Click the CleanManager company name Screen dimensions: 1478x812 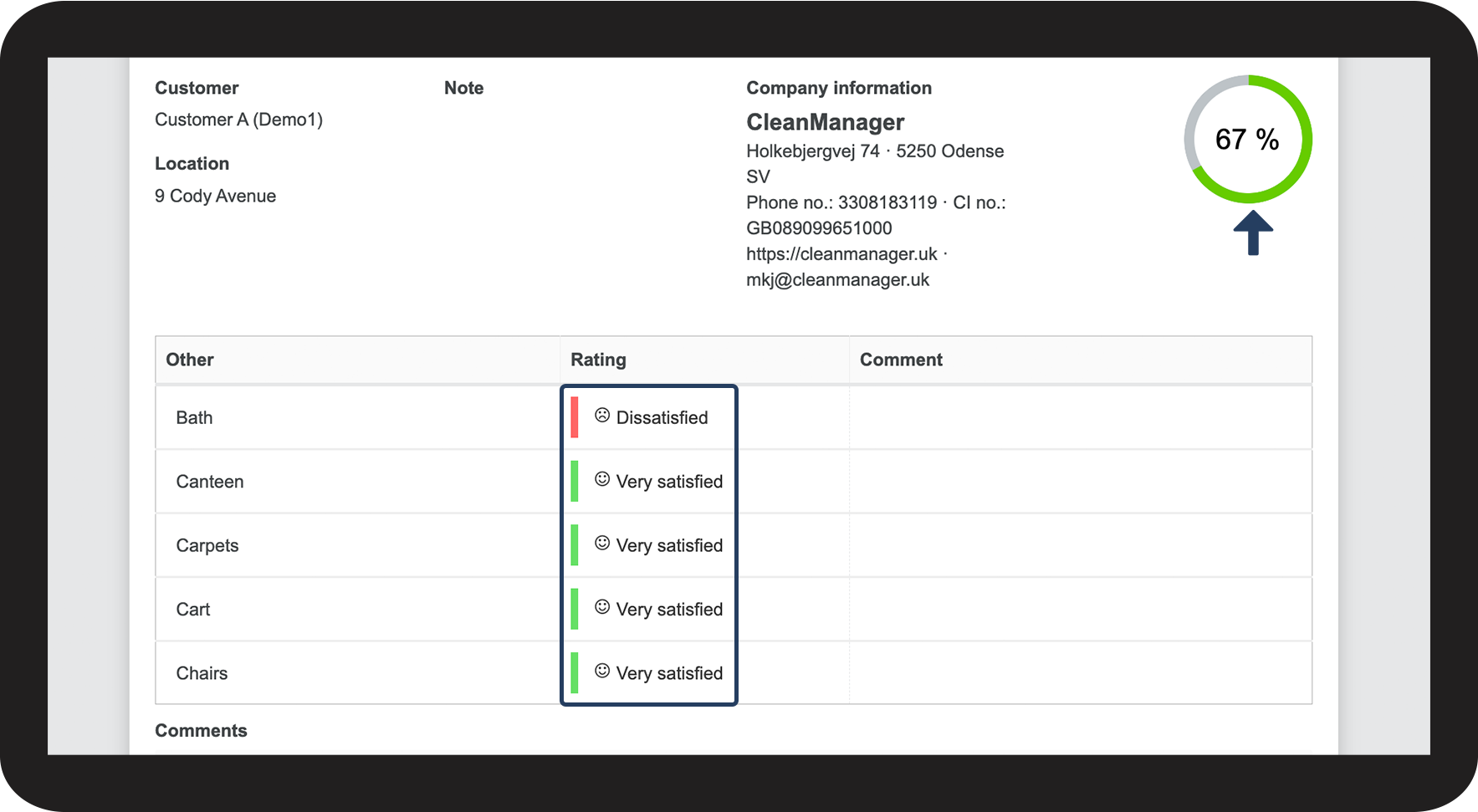coord(825,122)
